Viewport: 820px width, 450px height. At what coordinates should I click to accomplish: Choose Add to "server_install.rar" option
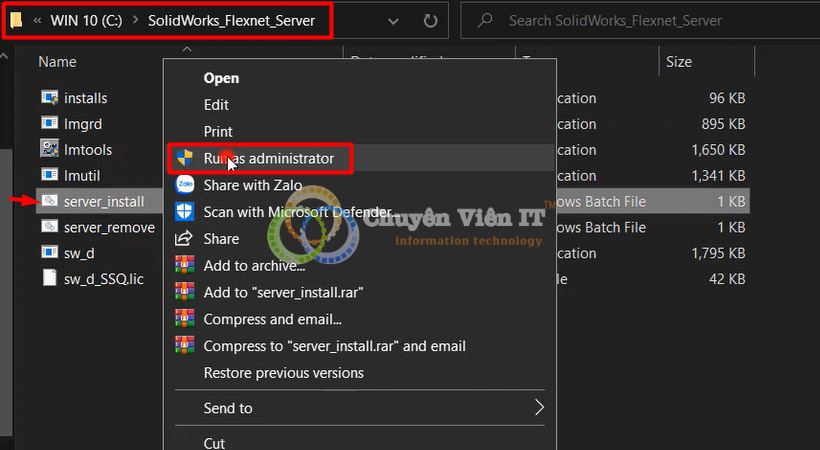(x=283, y=292)
